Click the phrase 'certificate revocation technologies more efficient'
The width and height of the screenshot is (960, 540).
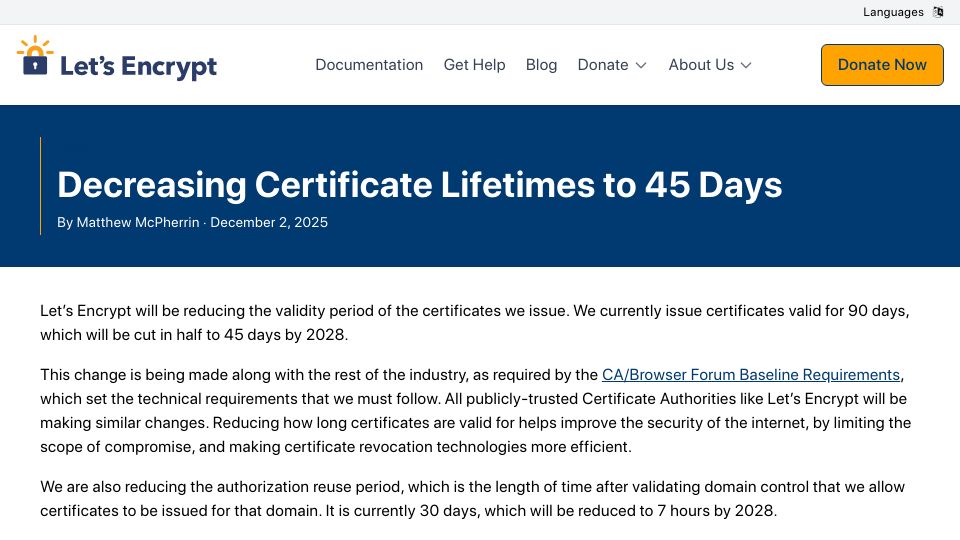point(457,447)
